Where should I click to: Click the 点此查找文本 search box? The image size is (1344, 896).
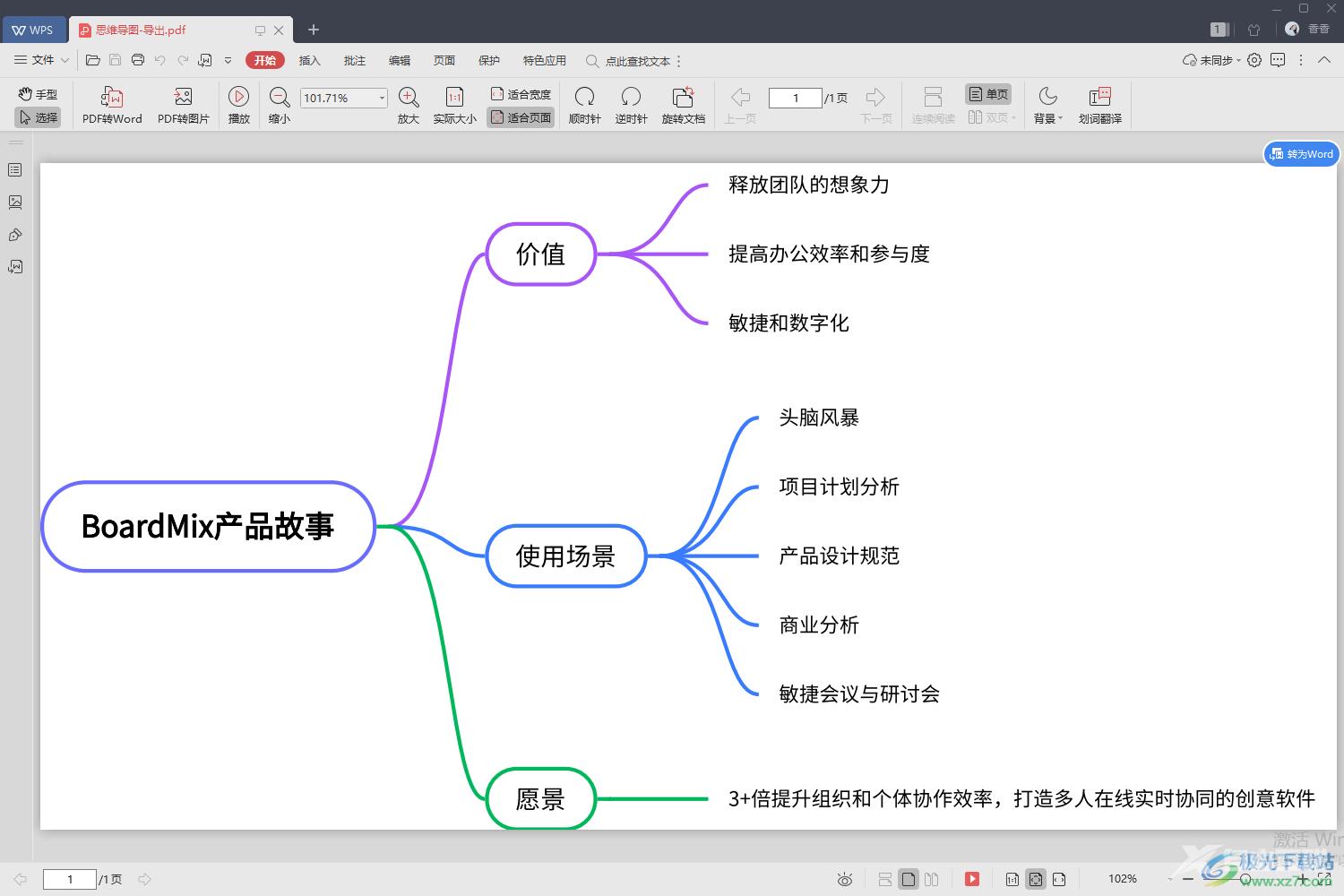tap(628, 61)
